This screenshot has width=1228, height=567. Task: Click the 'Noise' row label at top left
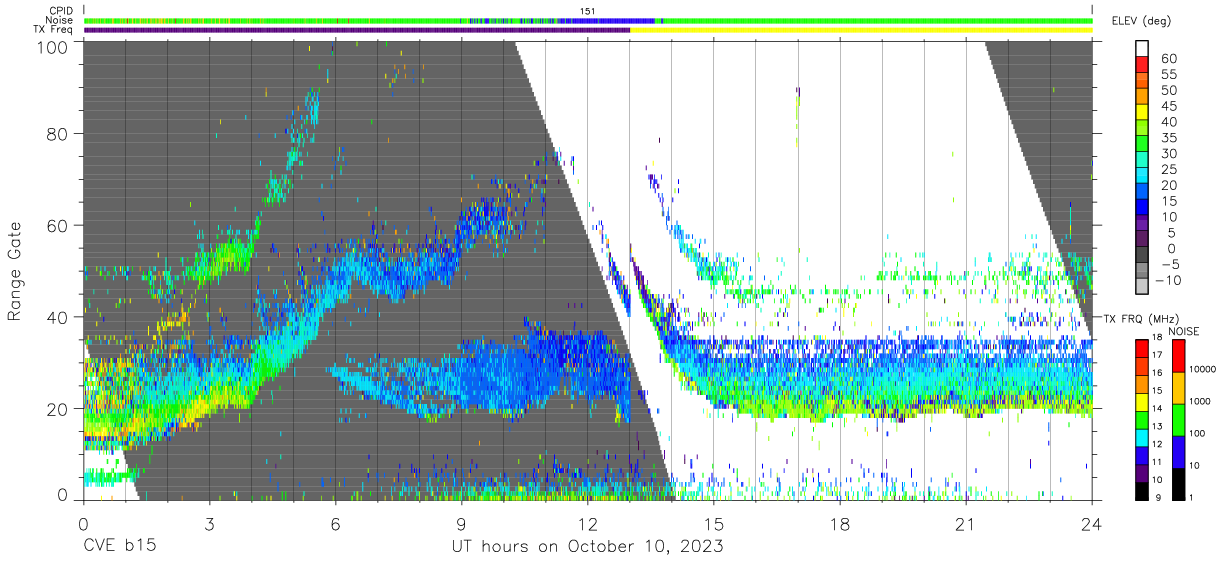pos(58,20)
